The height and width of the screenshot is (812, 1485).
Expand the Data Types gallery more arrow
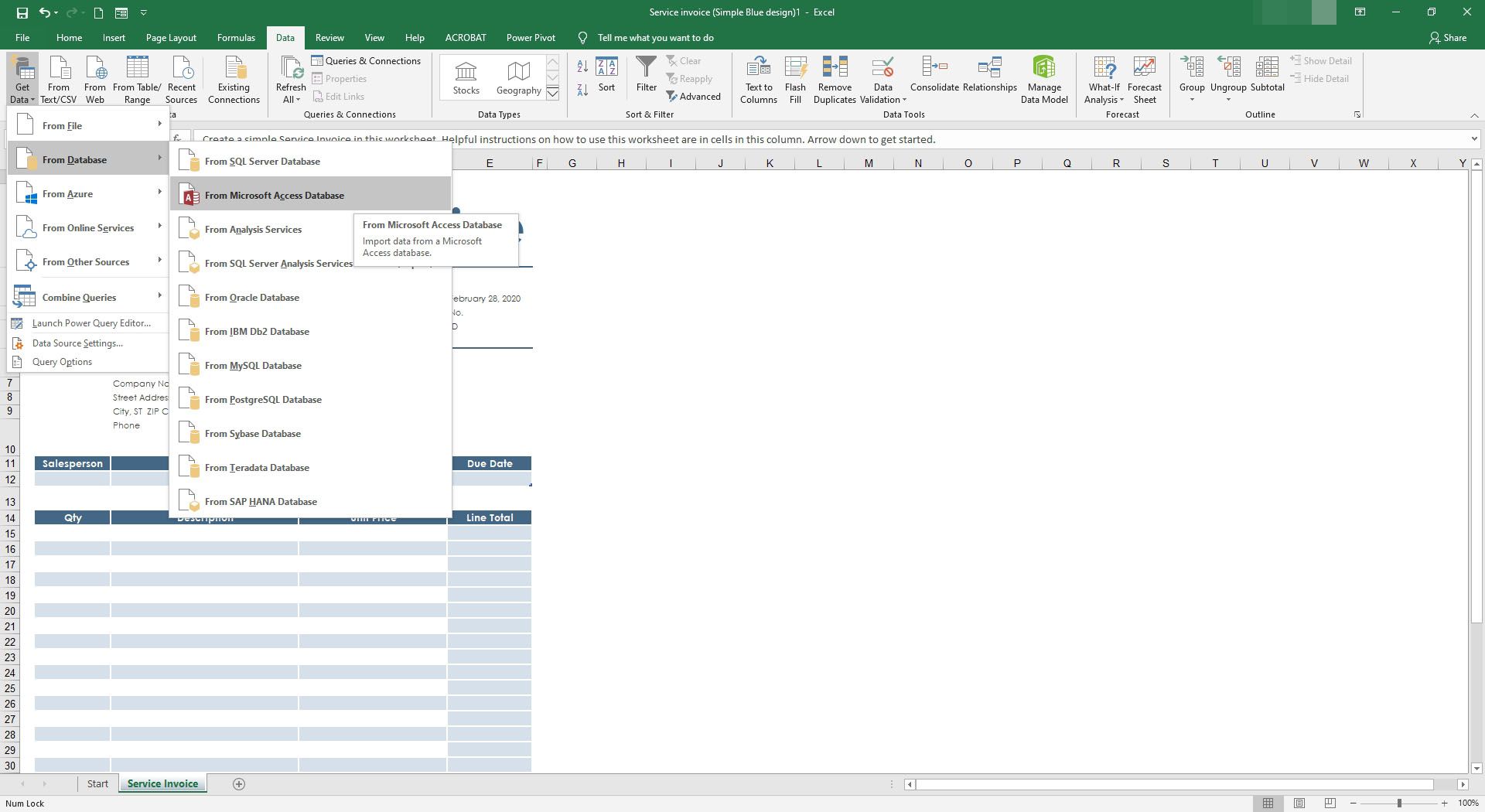pos(553,94)
